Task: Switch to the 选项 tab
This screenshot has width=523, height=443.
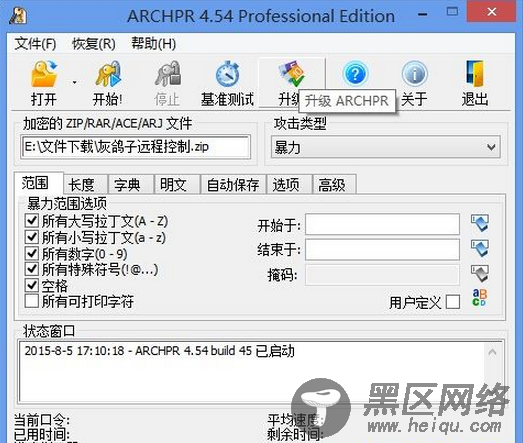Action: point(290,184)
